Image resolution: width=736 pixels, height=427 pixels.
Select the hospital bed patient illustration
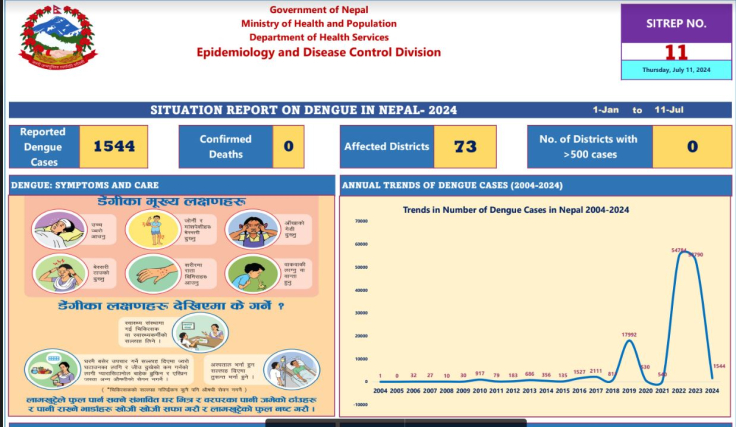292,369
